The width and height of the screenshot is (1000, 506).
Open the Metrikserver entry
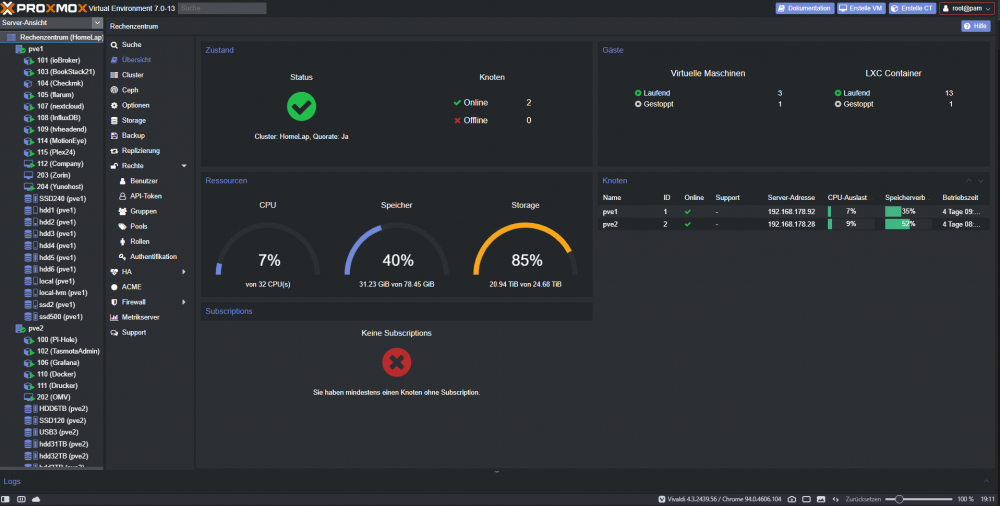(x=140, y=317)
